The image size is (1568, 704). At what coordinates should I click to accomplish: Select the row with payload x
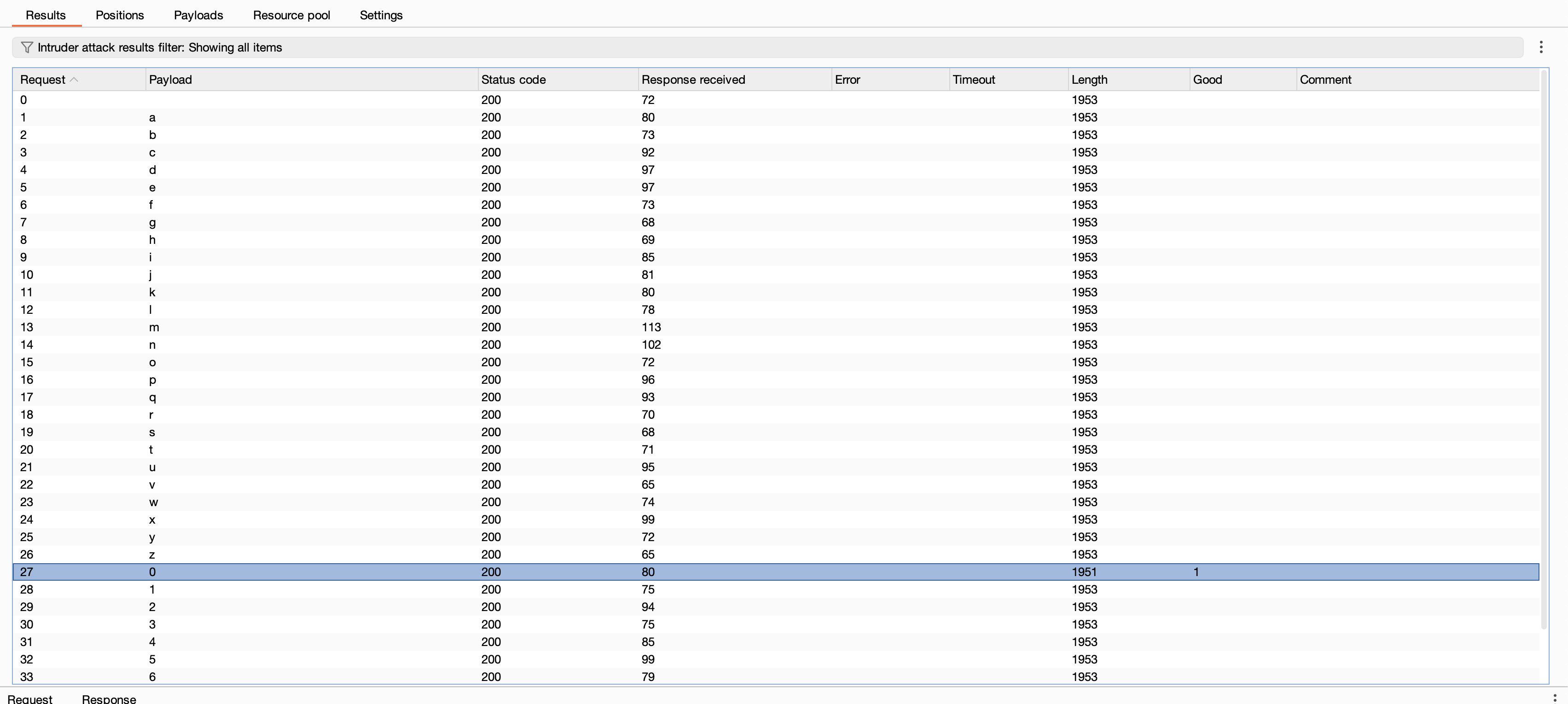[776, 519]
